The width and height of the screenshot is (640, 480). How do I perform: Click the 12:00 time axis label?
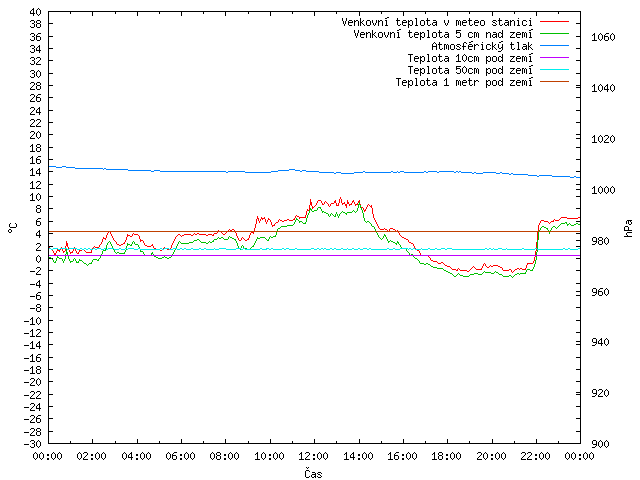pos(313,456)
